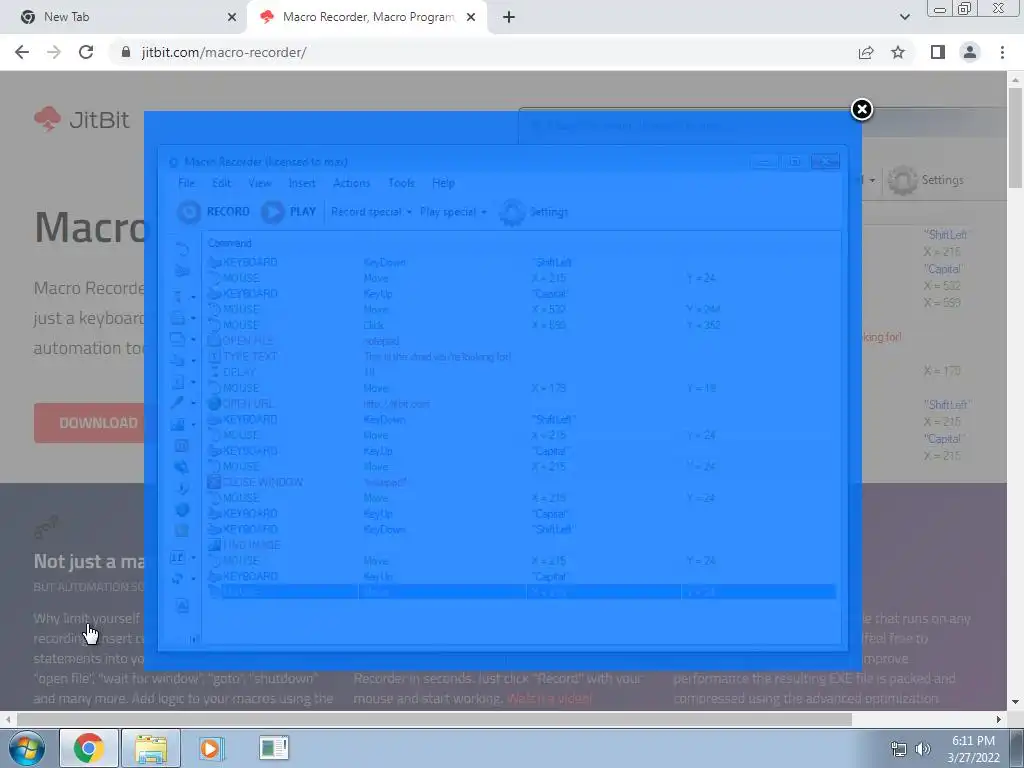This screenshot has width=1024, height=768.
Task: Click 'Not just a ma...' heading text
Action: pyautogui.click(x=89, y=562)
